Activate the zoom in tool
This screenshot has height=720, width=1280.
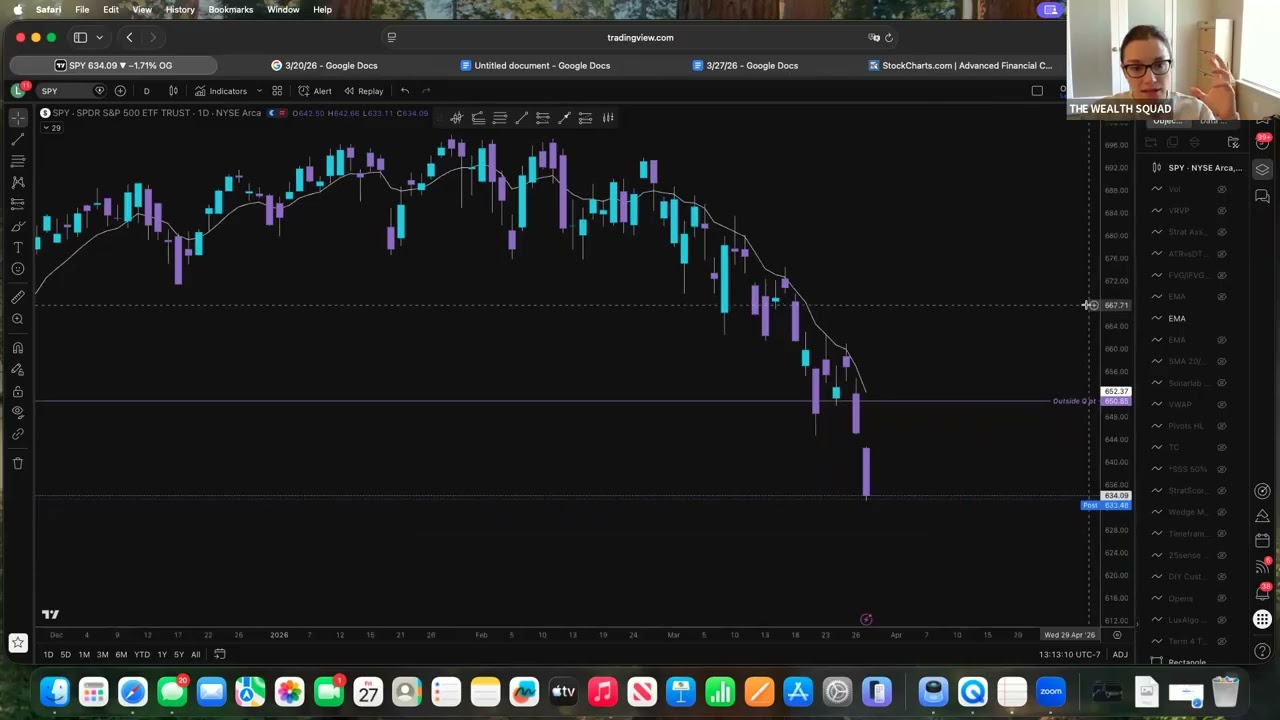click(17, 319)
